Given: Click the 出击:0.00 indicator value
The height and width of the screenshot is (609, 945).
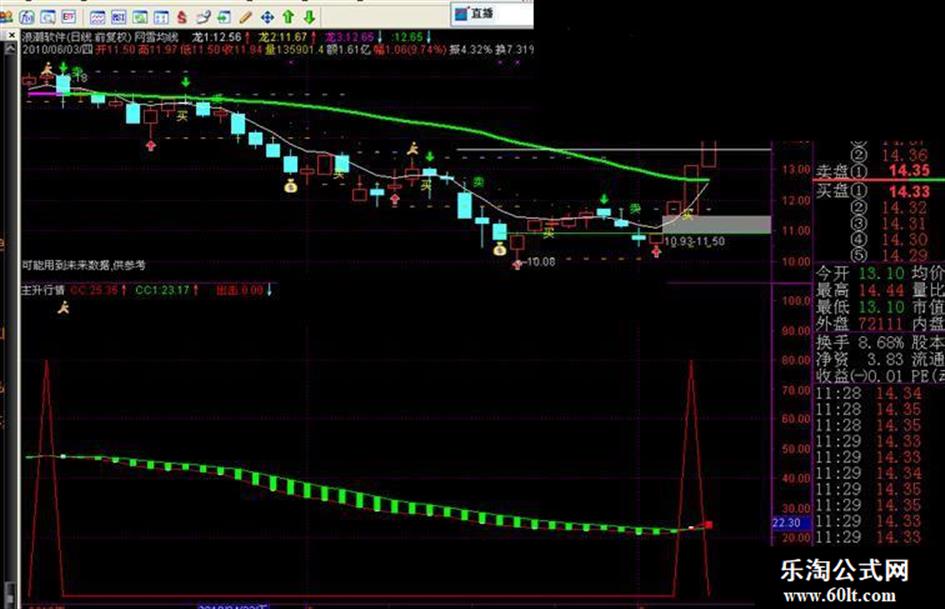Looking at the screenshot, I should 240,290.
